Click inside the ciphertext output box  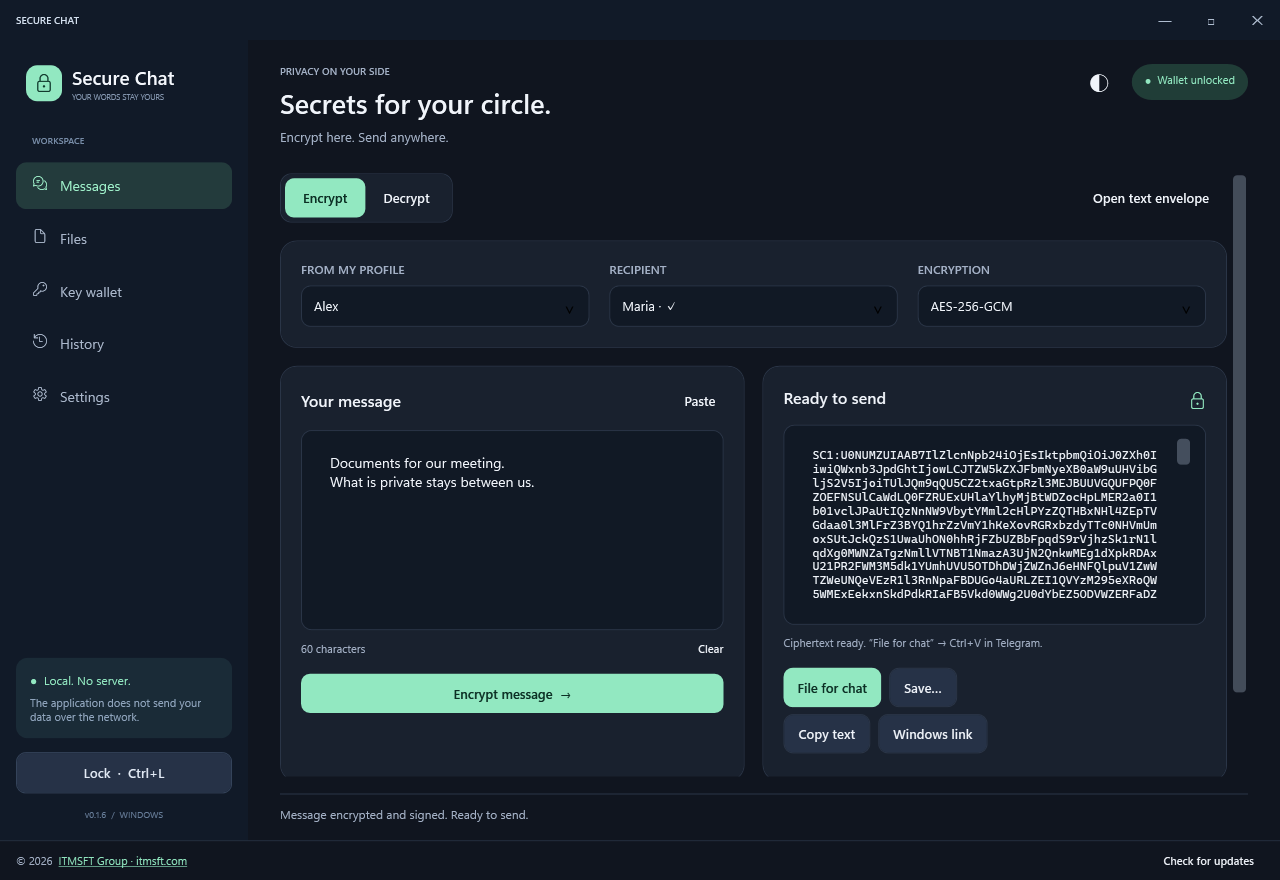(995, 525)
